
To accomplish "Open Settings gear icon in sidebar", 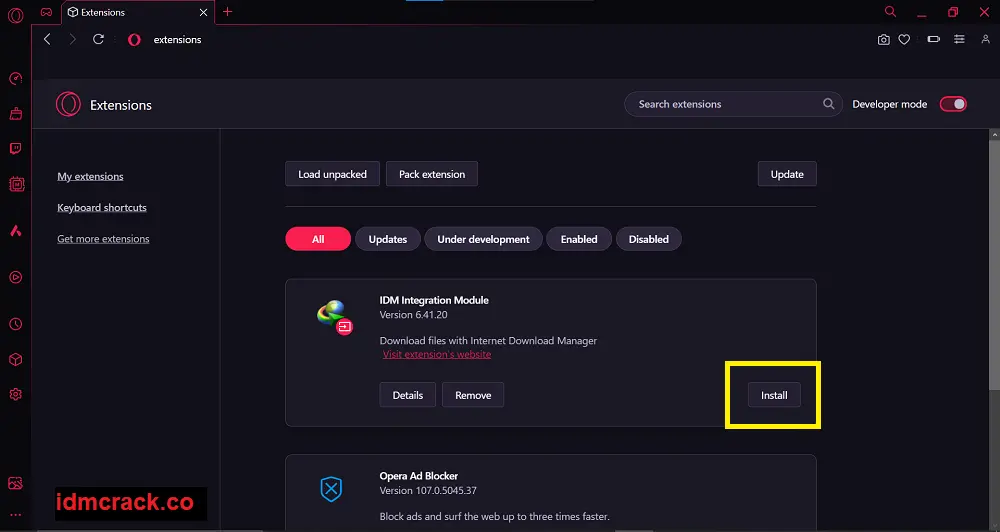I will [x=16, y=395].
